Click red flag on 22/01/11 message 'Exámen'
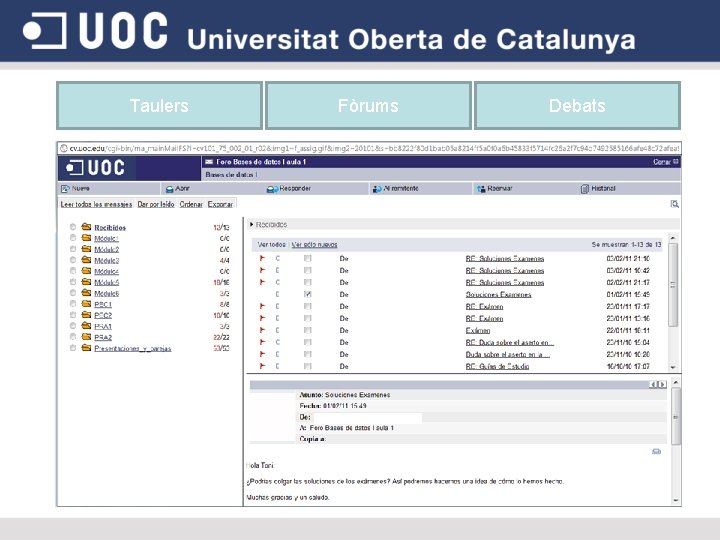 coord(262,330)
